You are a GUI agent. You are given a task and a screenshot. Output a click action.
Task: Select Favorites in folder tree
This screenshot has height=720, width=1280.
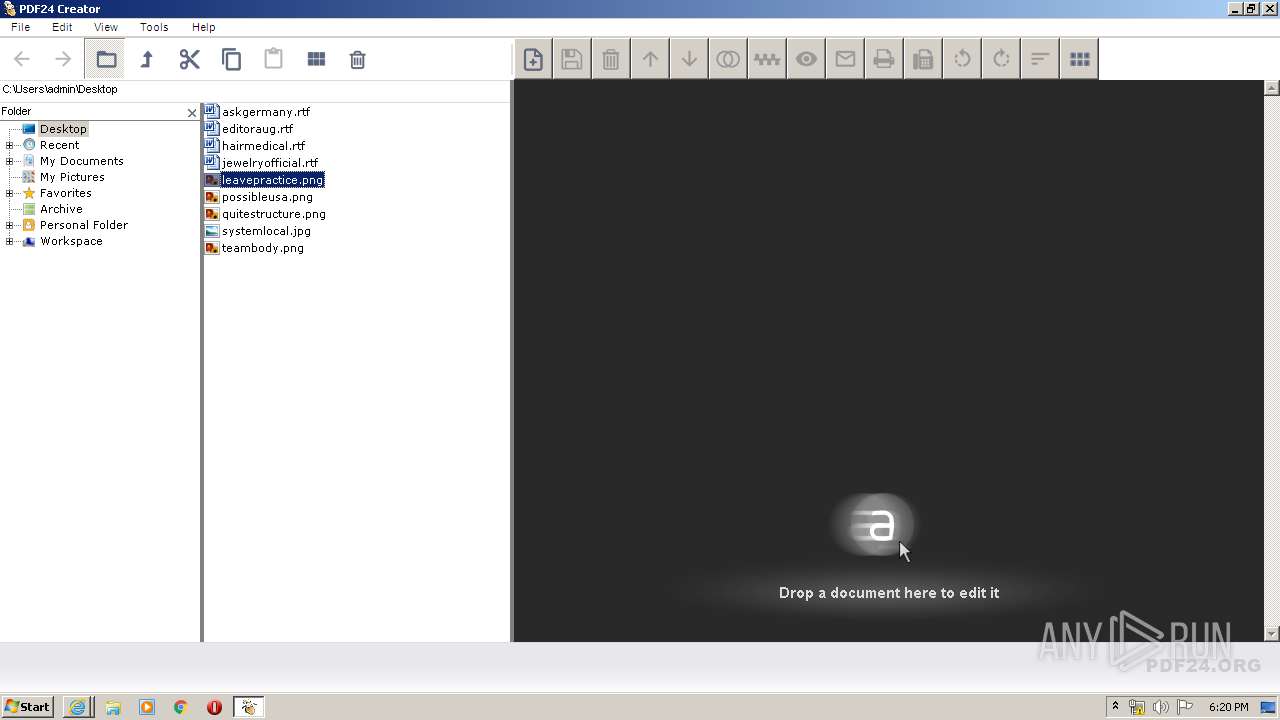(66, 193)
